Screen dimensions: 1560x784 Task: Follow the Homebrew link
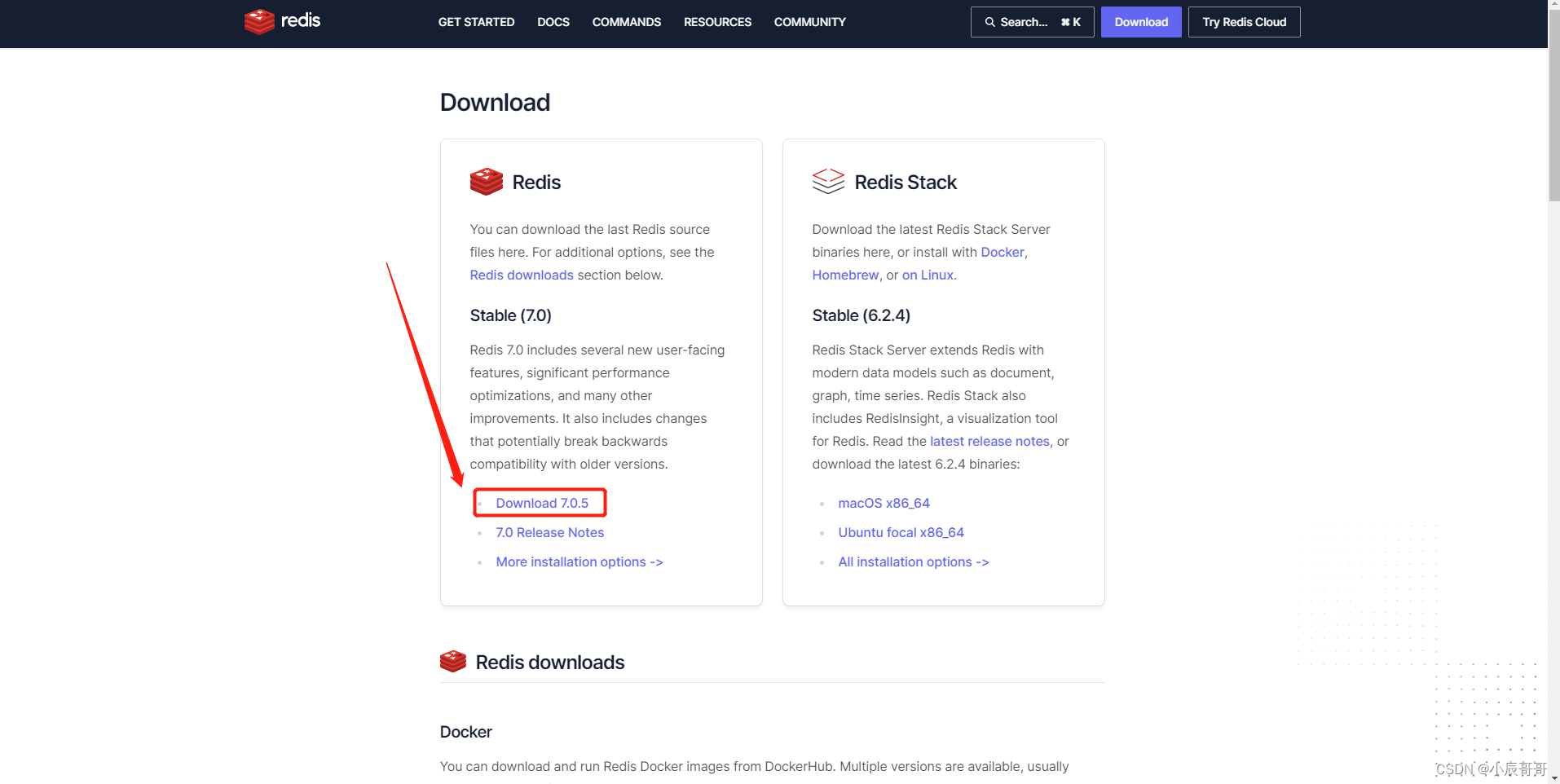pos(845,275)
